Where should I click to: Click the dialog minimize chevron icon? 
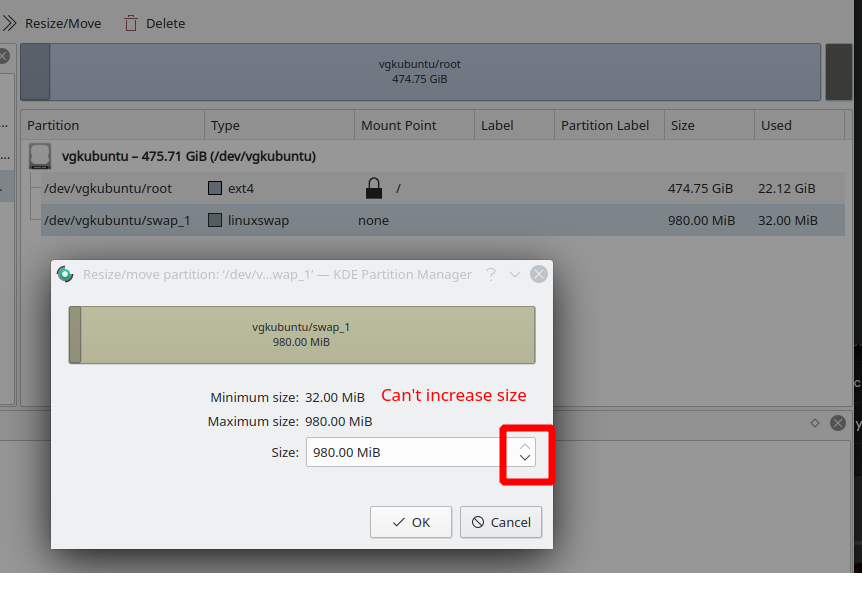point(515,274)
